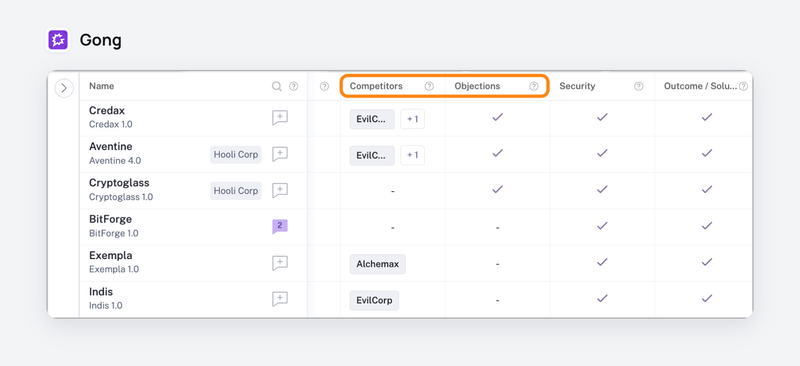Select the EvilC... competitor chip for Credax

372,119
